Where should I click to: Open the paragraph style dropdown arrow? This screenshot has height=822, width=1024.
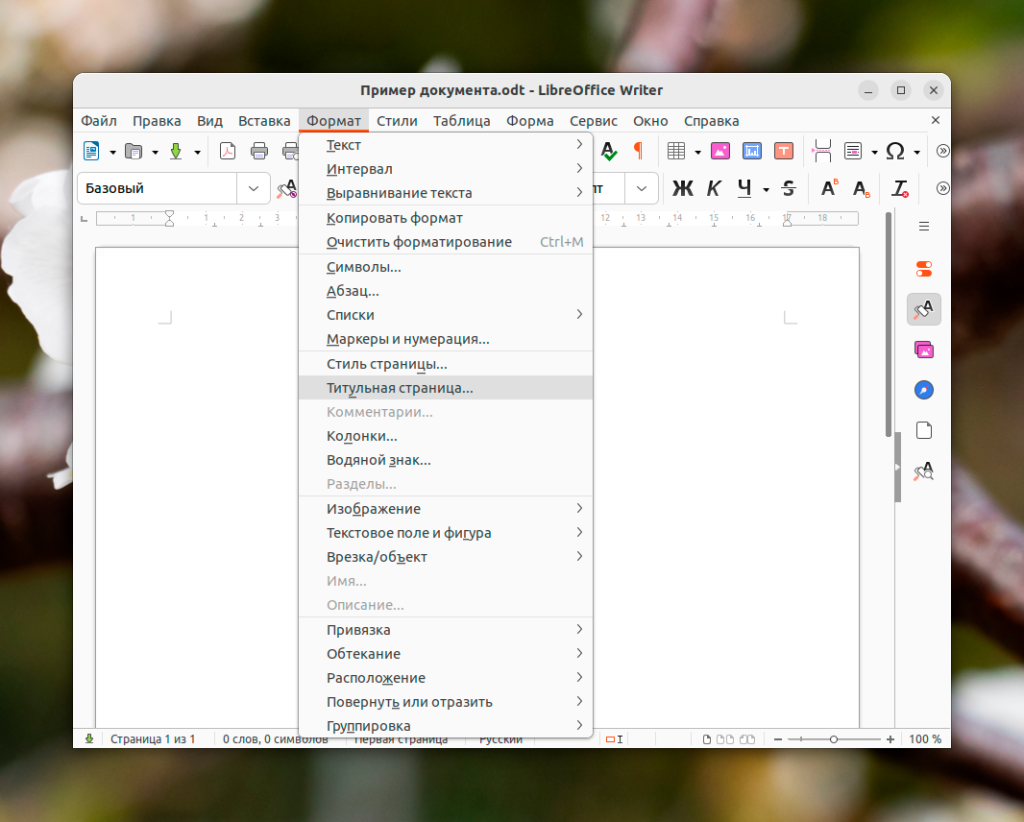point(253,189)
